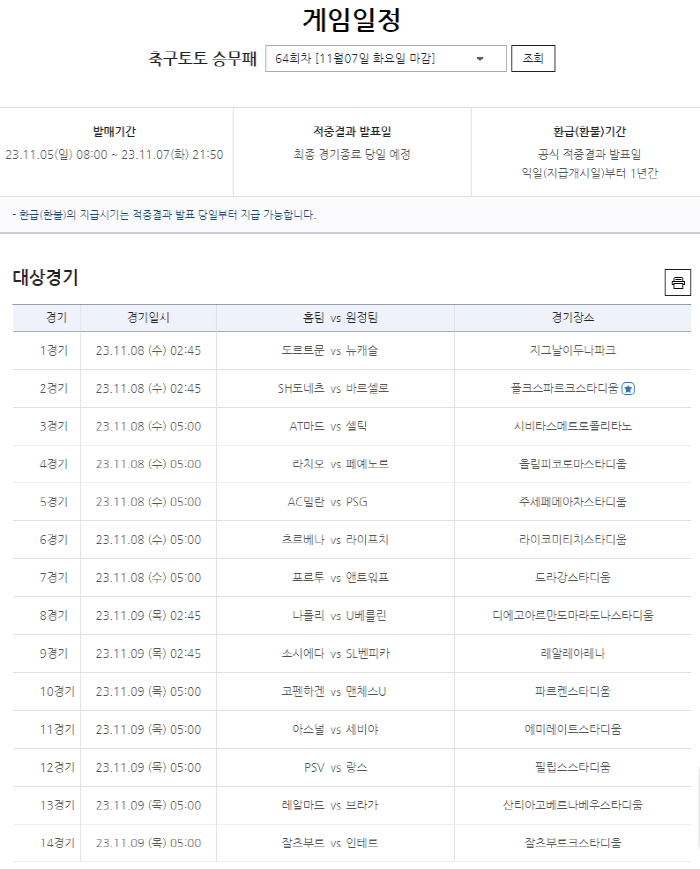The width and height of the screenshot is (700, 869).
Task: Click the 경기장소 column header
Action: click(x=573, y=318)
